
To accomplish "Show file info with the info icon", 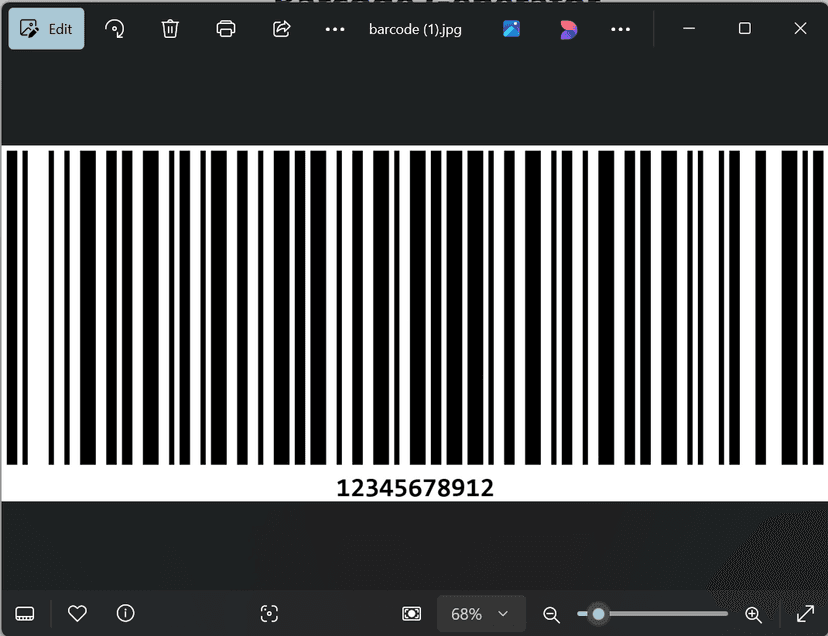I will point(125,613).
